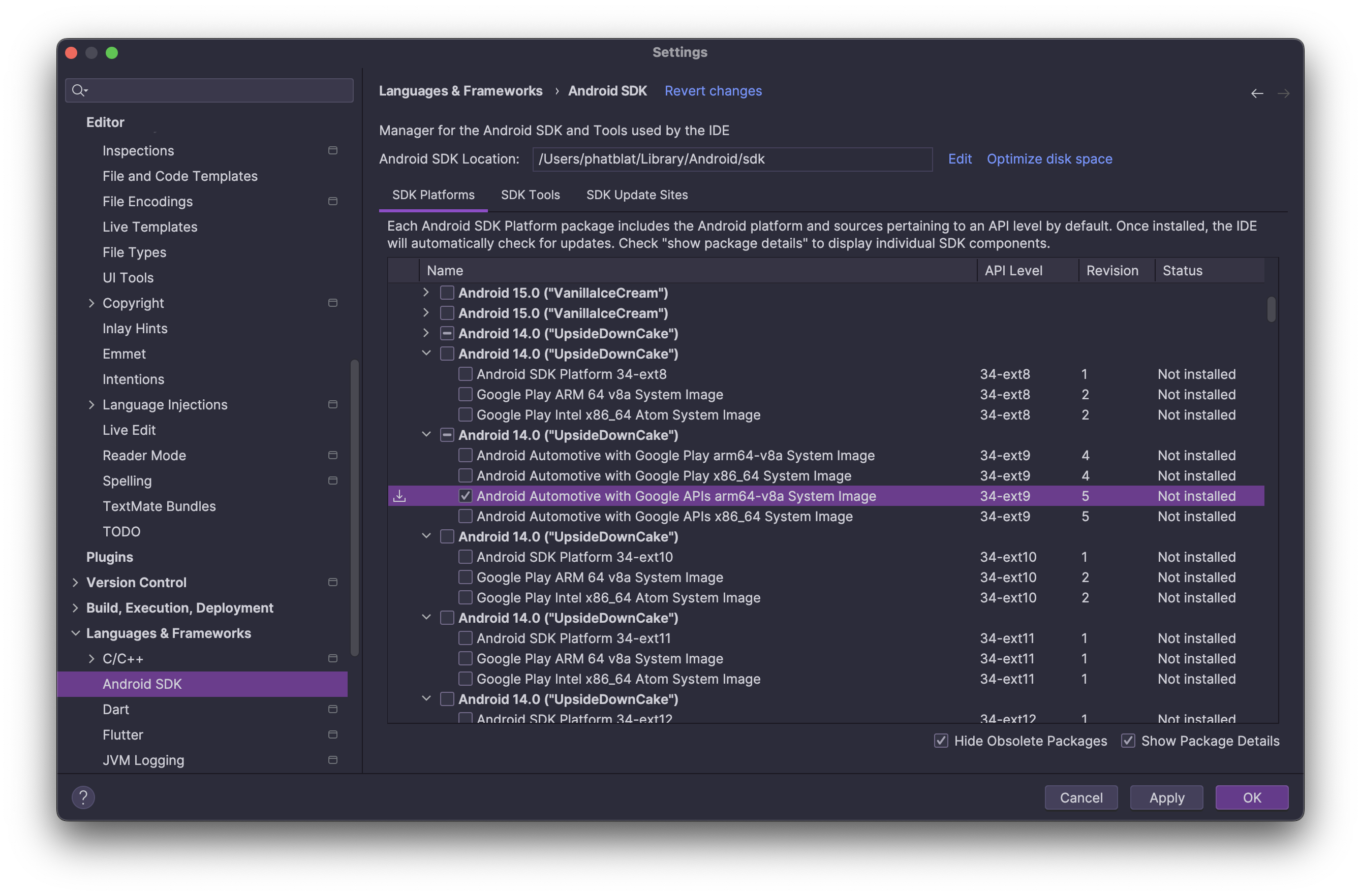Expand the Copyright tree node
Viewport: 1361px width, 896px height.
[91, 303]
